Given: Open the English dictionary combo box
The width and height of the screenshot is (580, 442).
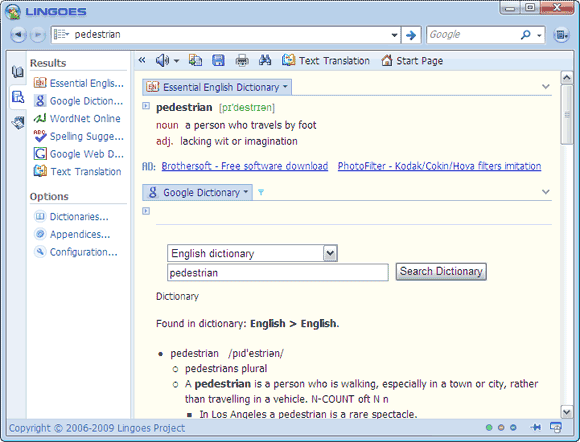Looking at the screenshot, I should (x=252, y=253).
